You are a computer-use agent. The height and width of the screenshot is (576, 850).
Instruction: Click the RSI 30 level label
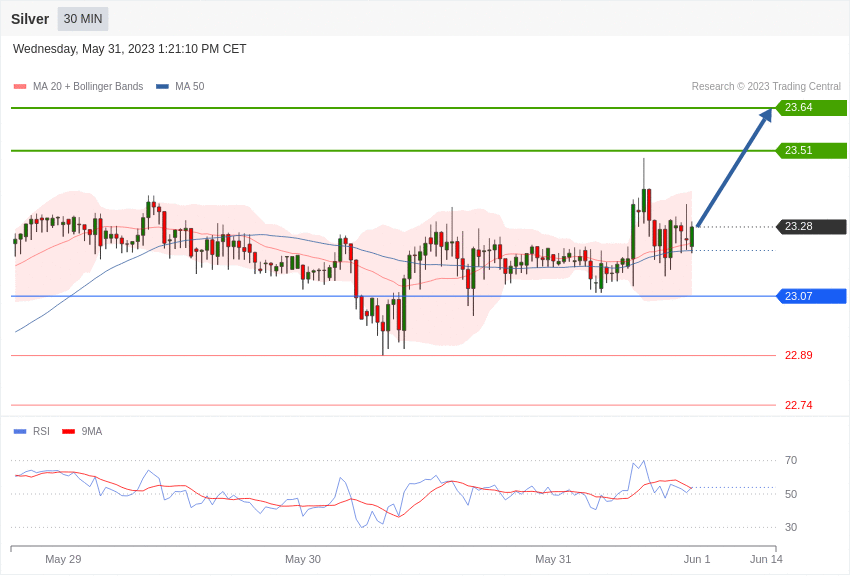[791, 527]
